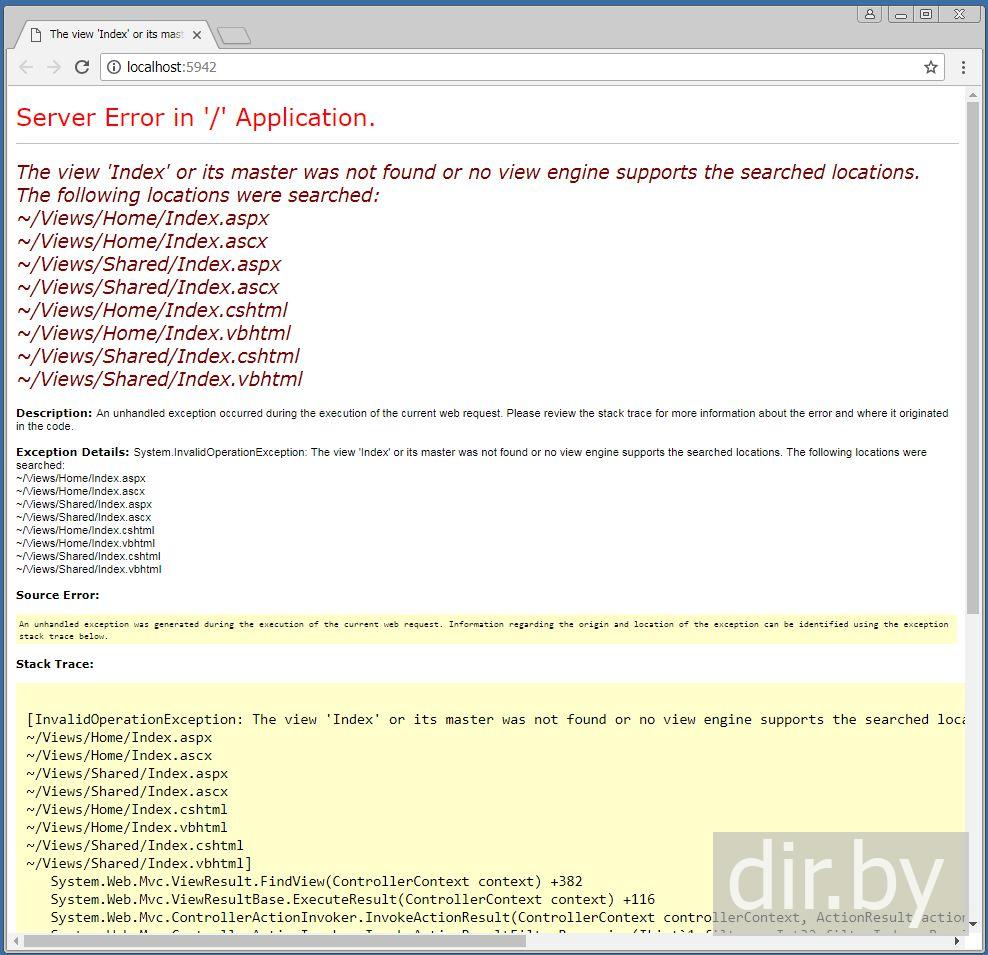Click the browser Back arrow button
Image resolution: width=988 pixels, height=955 pixels.
pos(26,67)
